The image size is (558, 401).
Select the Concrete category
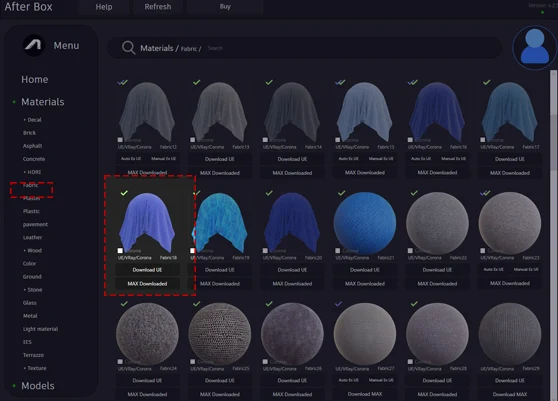pyautogui.click(x=34, y=159)
